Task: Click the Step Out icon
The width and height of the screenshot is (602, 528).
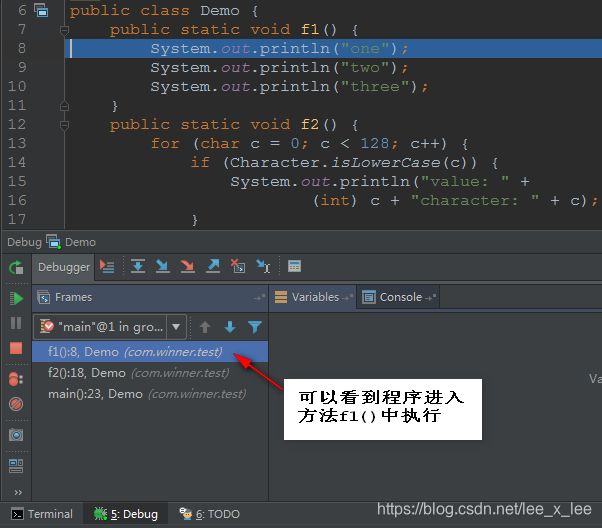Action: click(213, 266)
